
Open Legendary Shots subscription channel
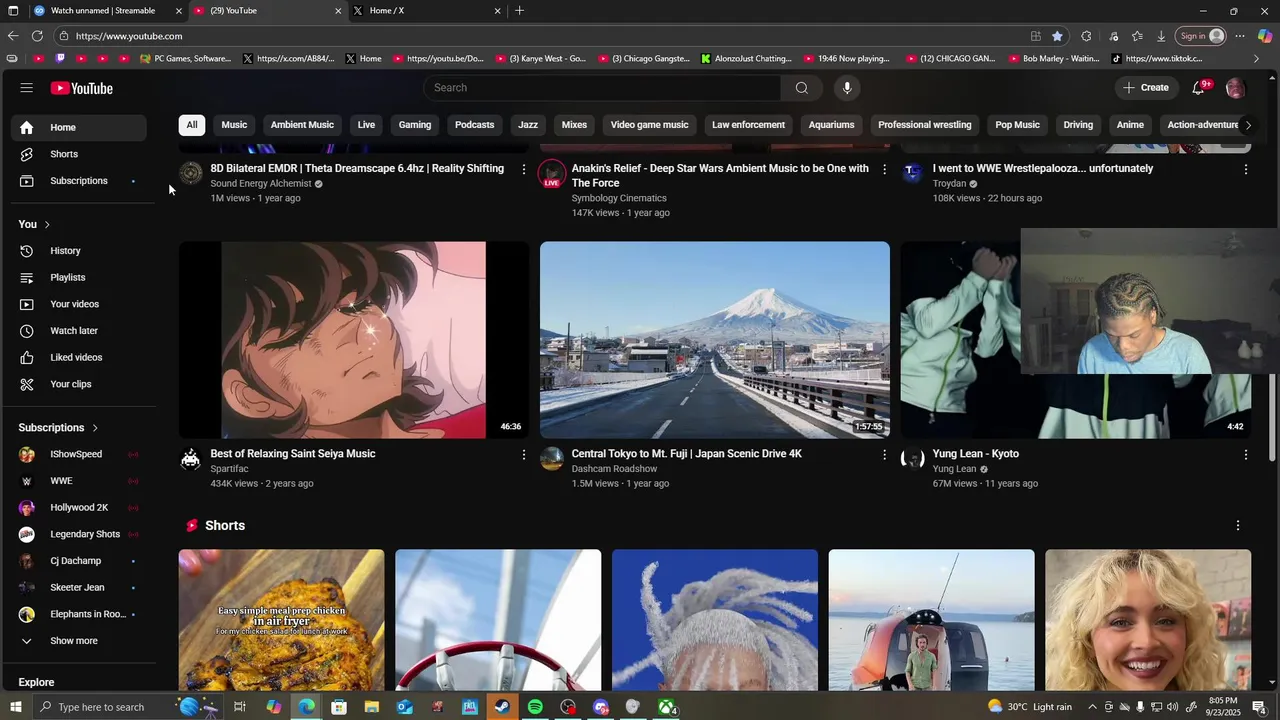point(79,535)
